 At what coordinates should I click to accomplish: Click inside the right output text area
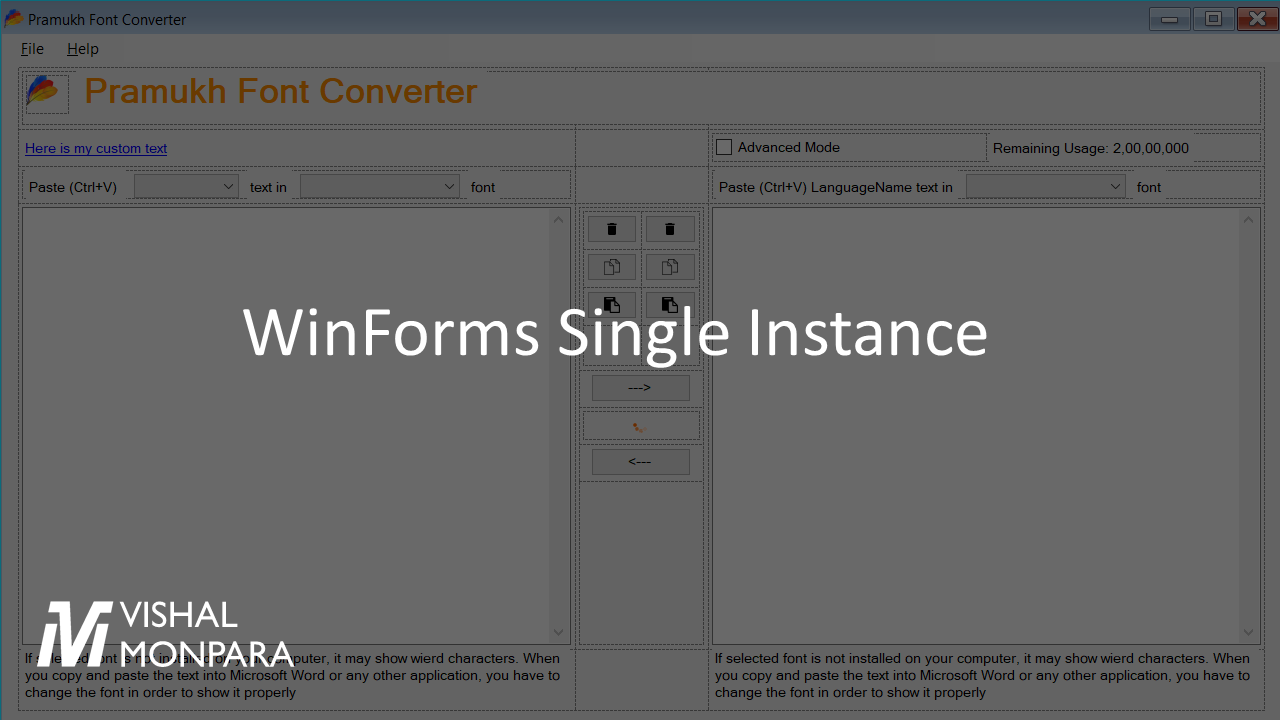point(976,425)
